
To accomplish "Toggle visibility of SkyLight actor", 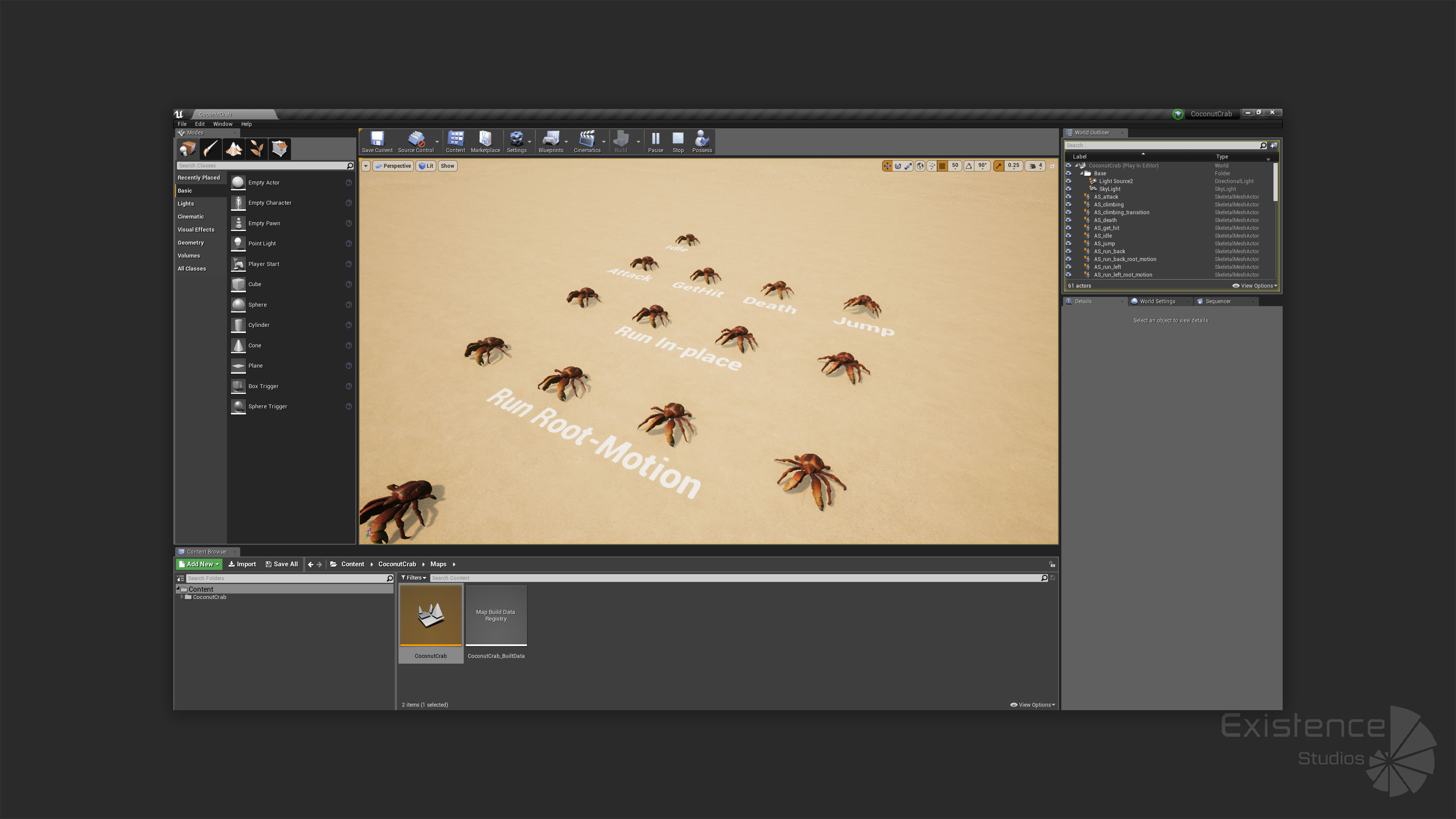I will (x=1068, y=189).
